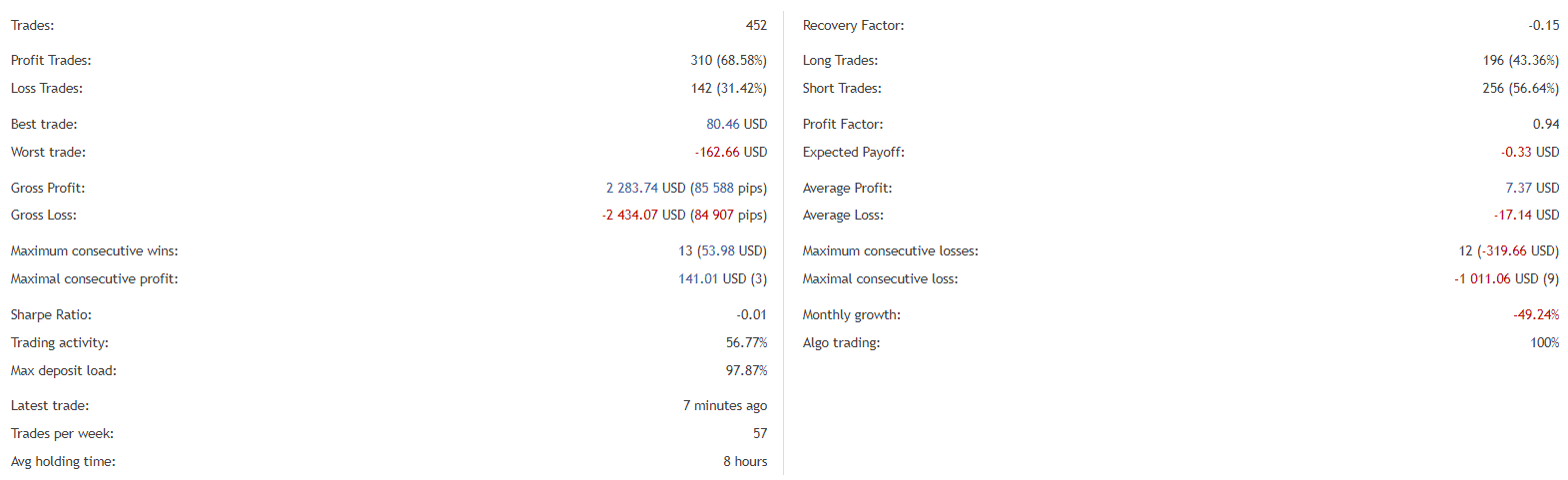Click the Loss Trades value 142 (31.42%)

(x=729, y=88)
